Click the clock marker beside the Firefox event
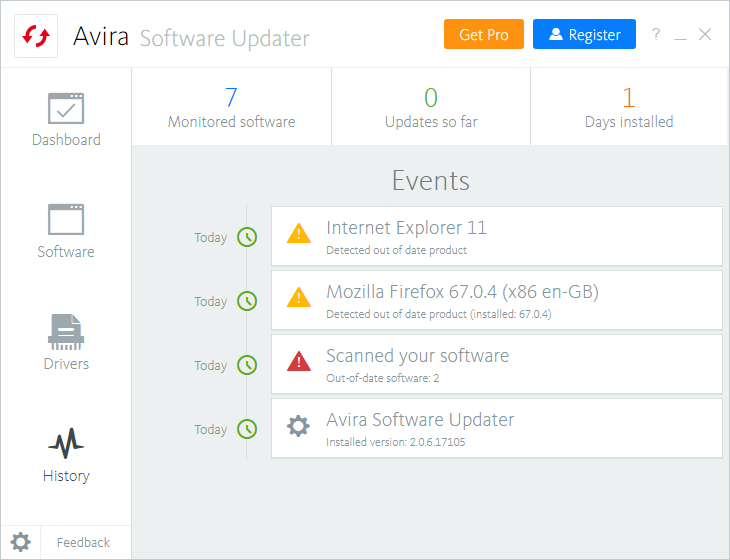730x560 pixels. tap(246, 301)
